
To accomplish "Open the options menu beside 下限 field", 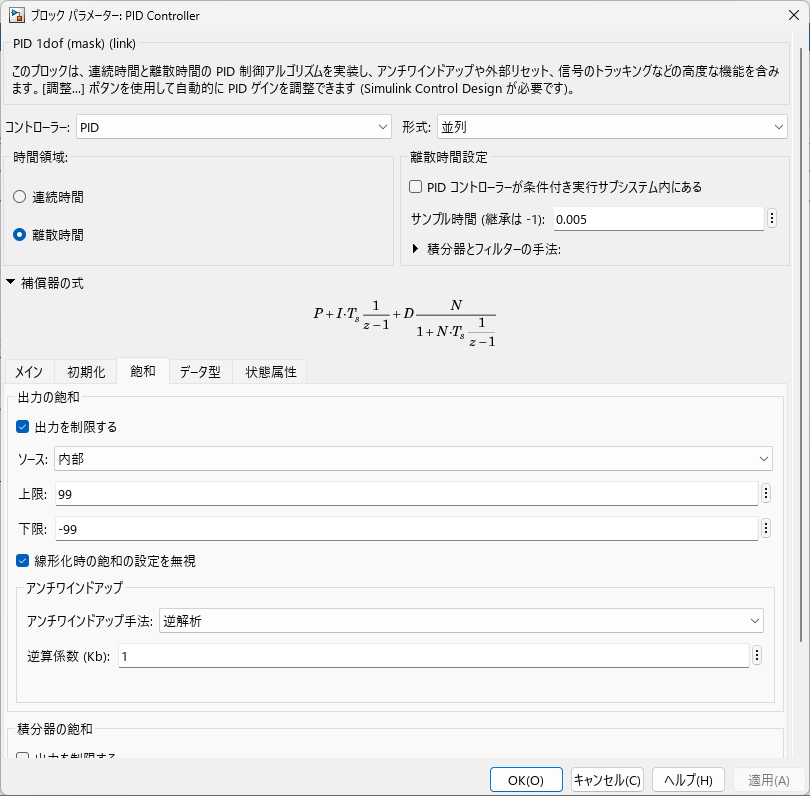I will pos(766,528).
